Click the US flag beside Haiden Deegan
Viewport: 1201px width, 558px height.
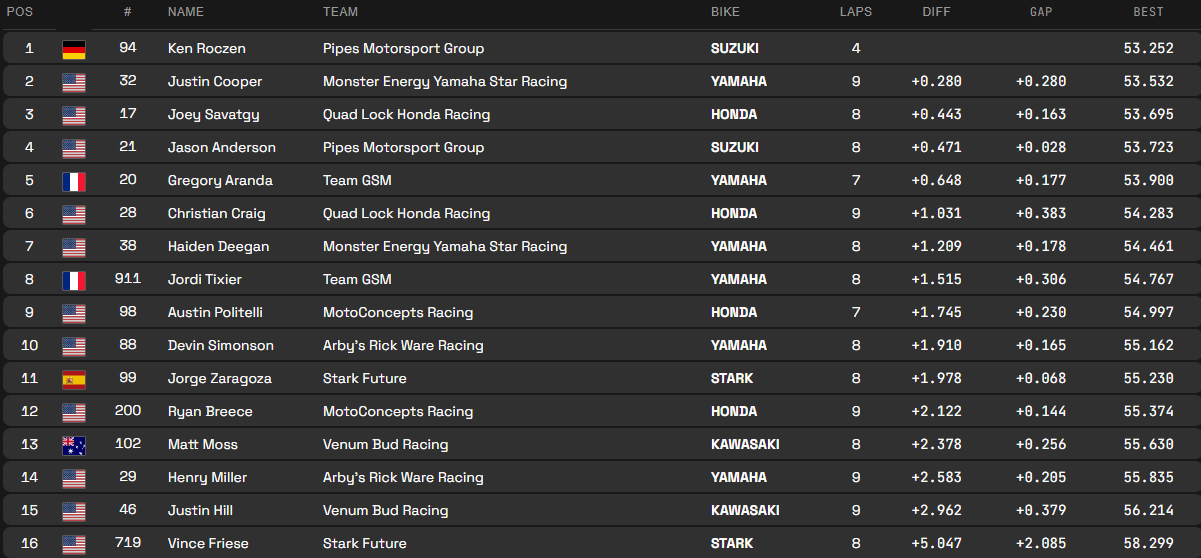(x=74, y=247)
